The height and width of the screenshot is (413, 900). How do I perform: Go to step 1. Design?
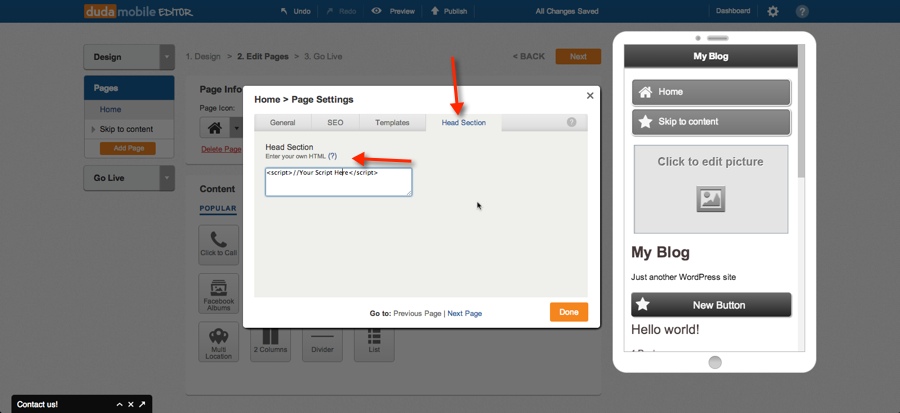pos(203,56)
